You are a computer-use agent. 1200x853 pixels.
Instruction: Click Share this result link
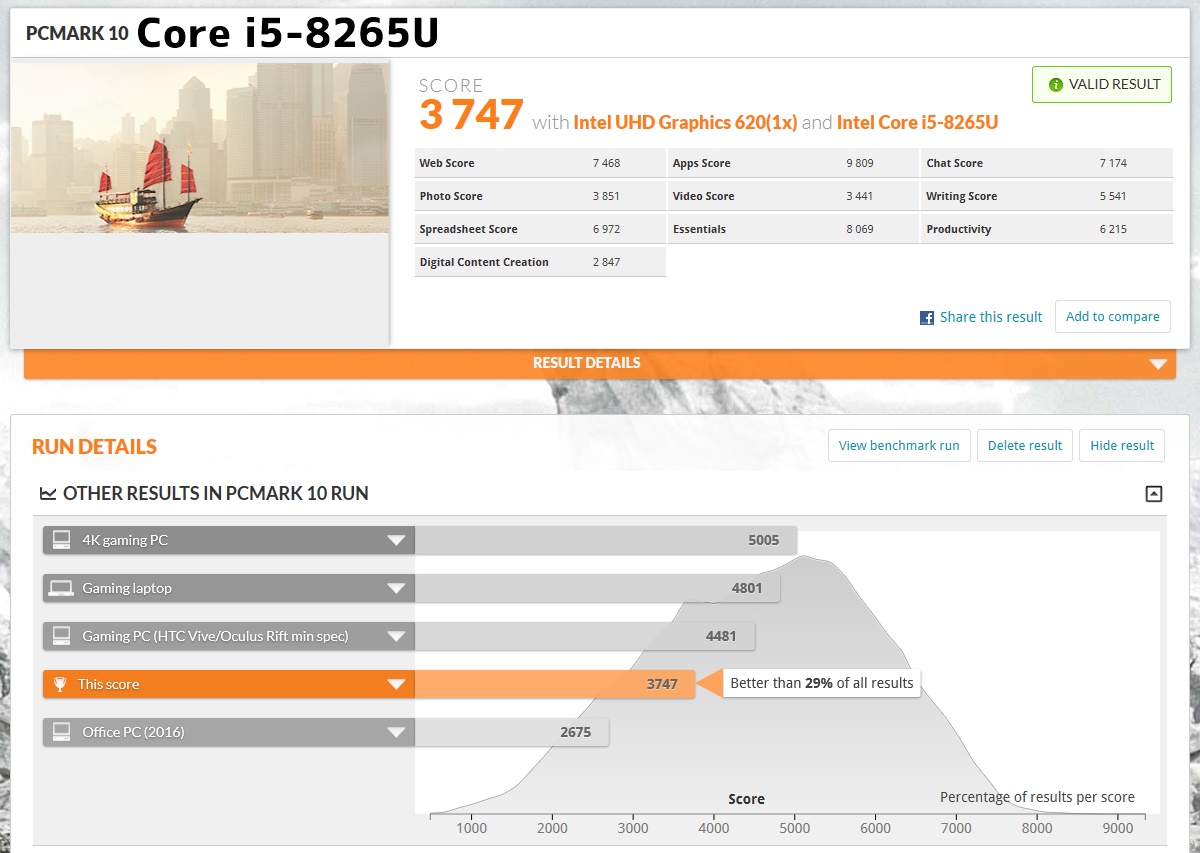[x=991, y=317]
